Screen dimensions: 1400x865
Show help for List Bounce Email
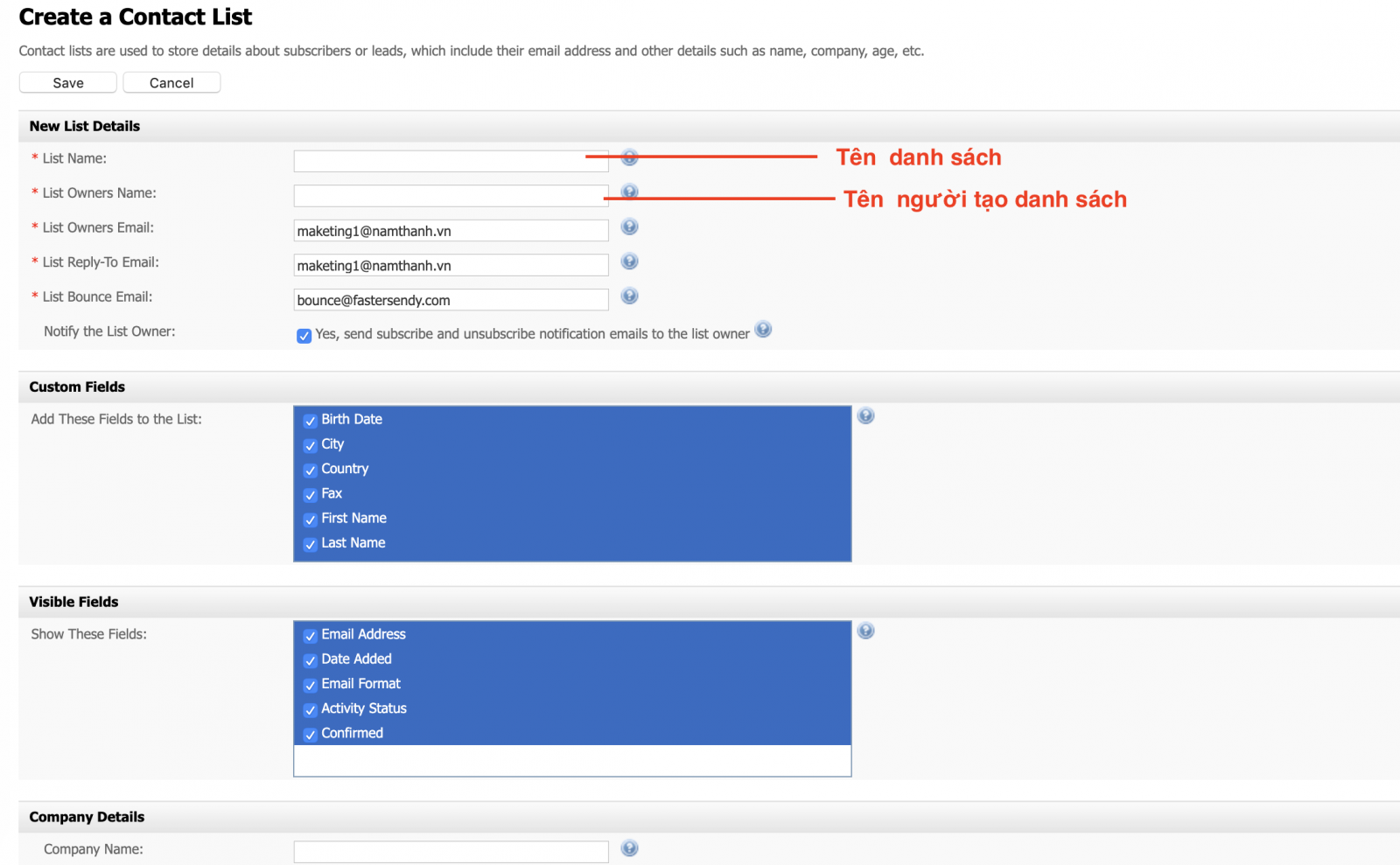[x=629, y=296]
